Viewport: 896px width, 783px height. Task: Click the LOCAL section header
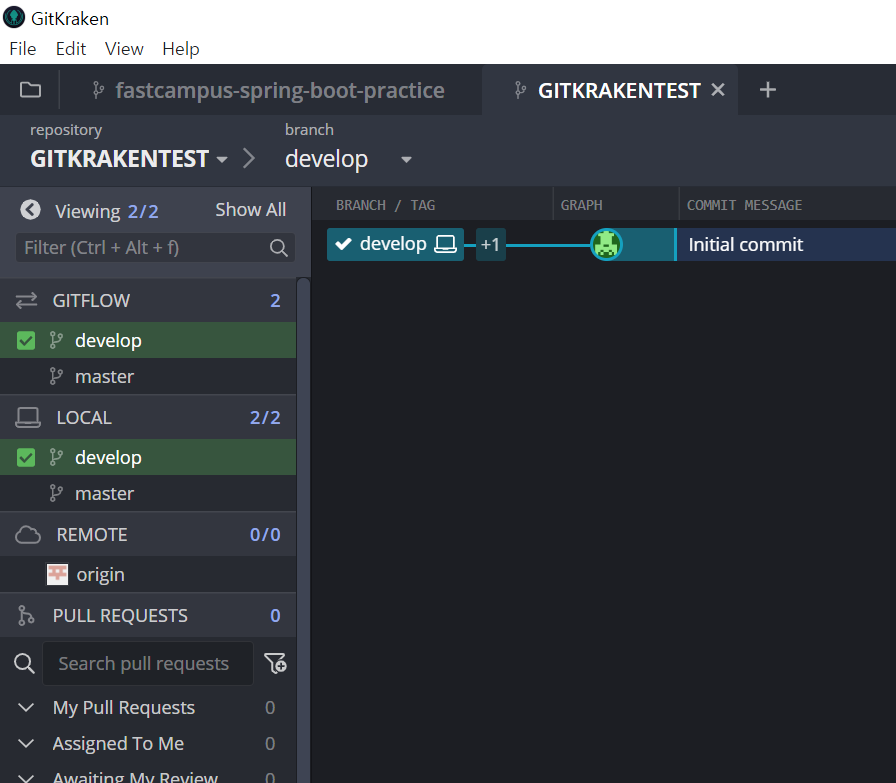pos(148,417)
